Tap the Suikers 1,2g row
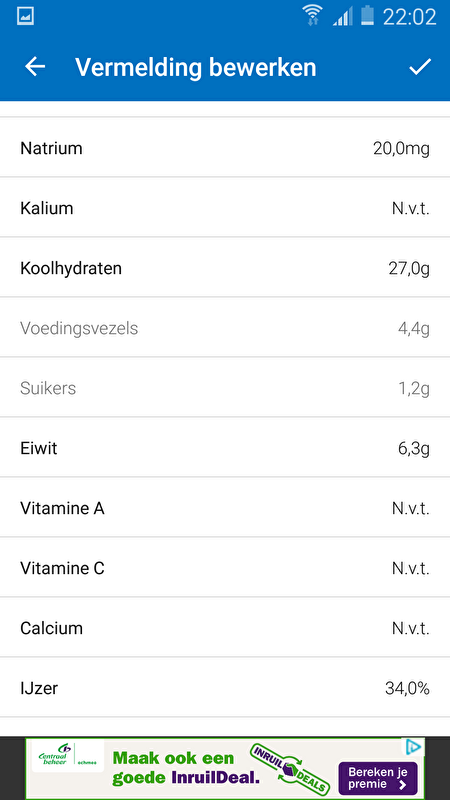 tap(225, 388)
